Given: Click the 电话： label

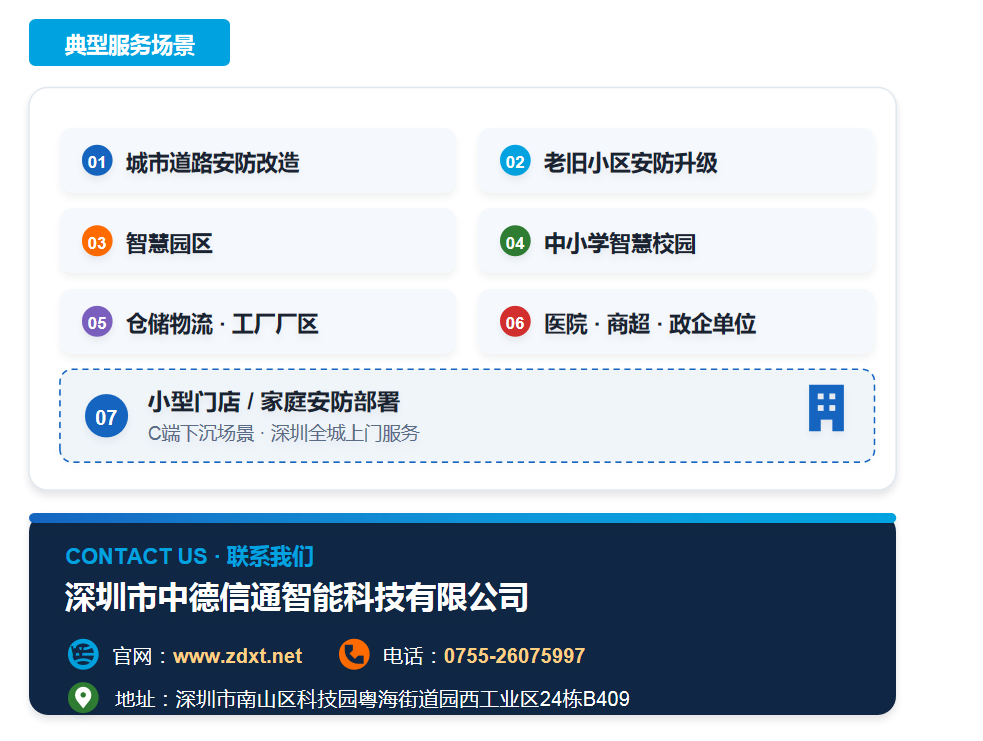Looking at the screenshot, I should [x=413, y=656].
